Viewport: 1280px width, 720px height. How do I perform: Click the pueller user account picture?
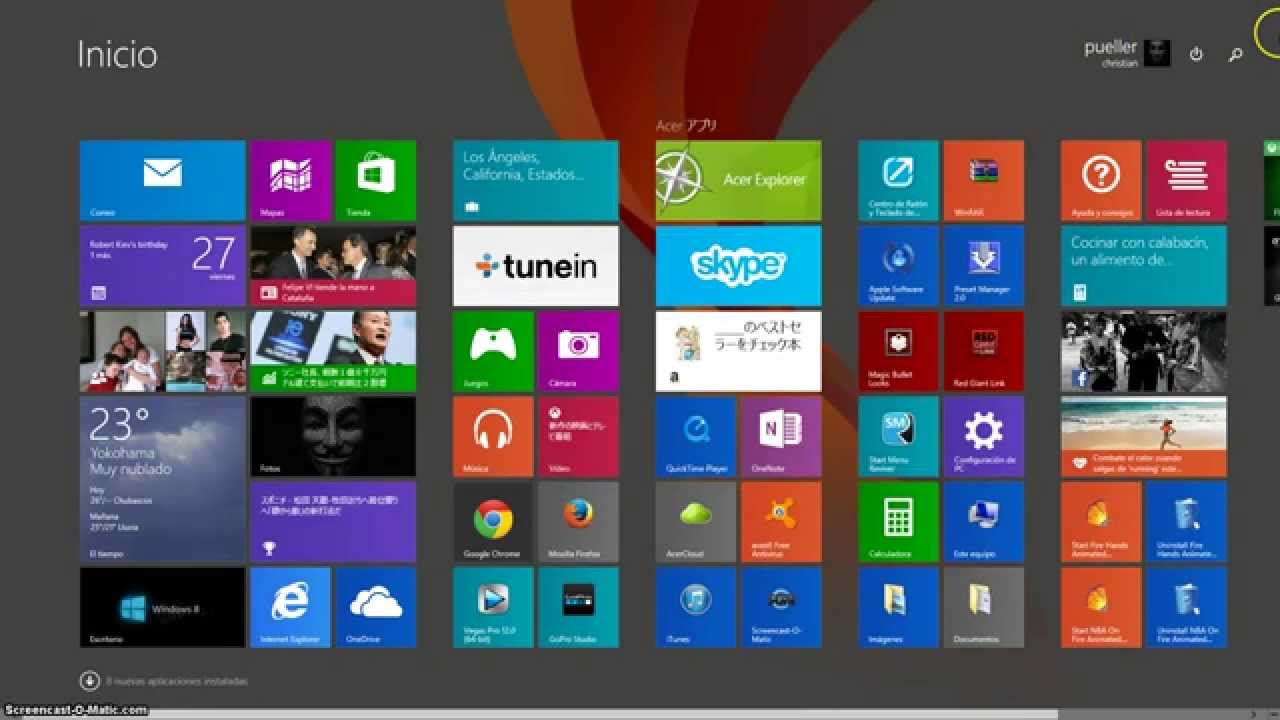(x=1157, y=54)
